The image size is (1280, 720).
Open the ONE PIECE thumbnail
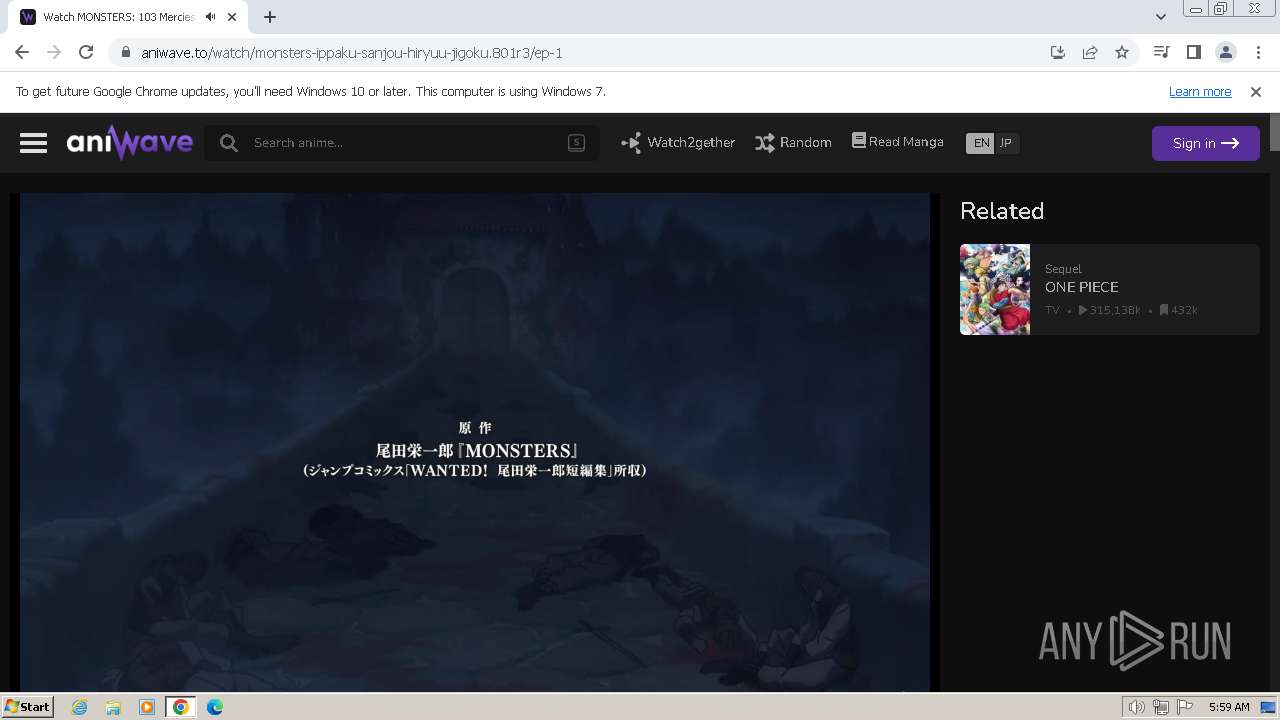995,289
